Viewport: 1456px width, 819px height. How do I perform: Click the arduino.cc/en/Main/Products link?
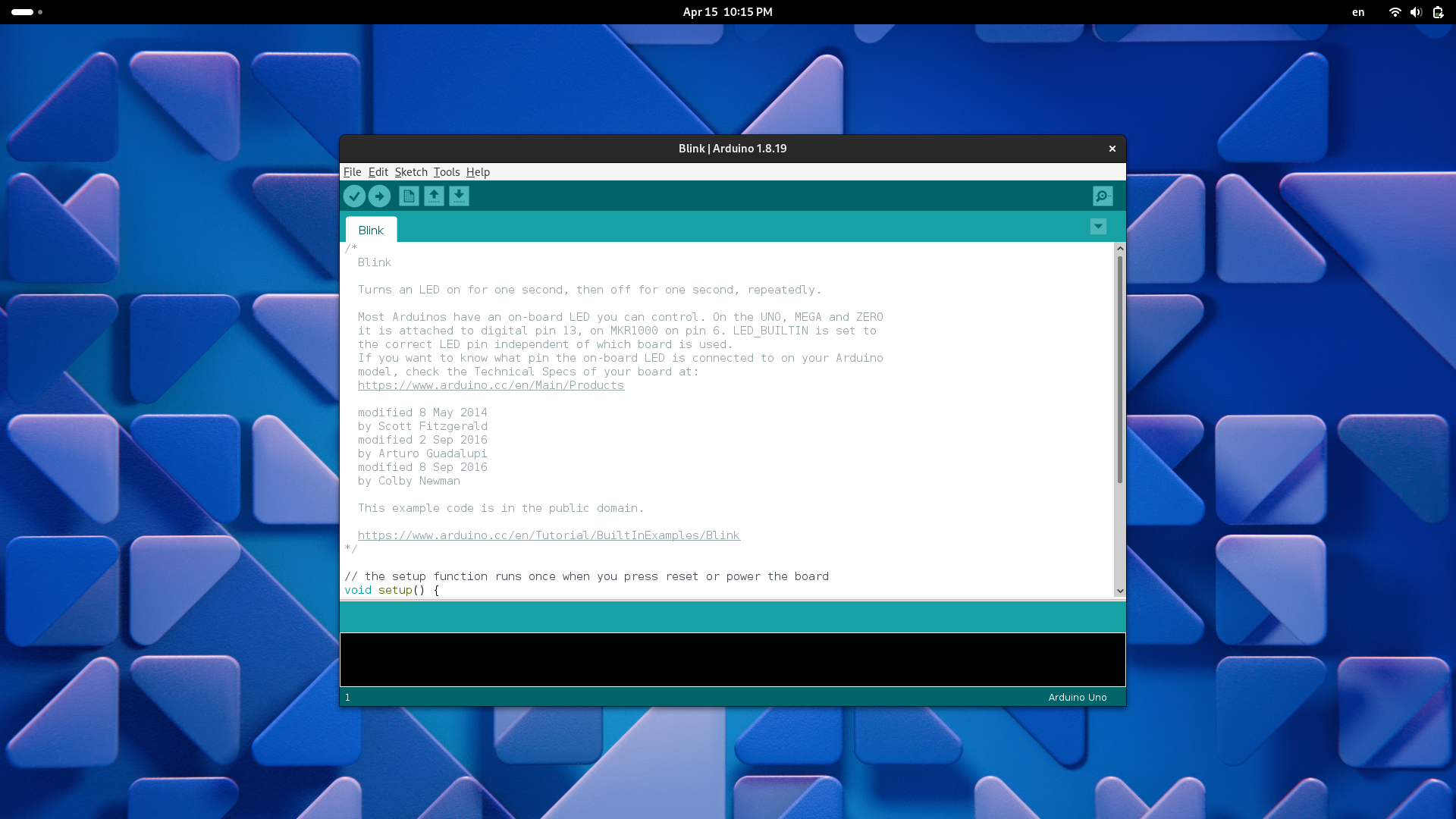click(490, 385)
